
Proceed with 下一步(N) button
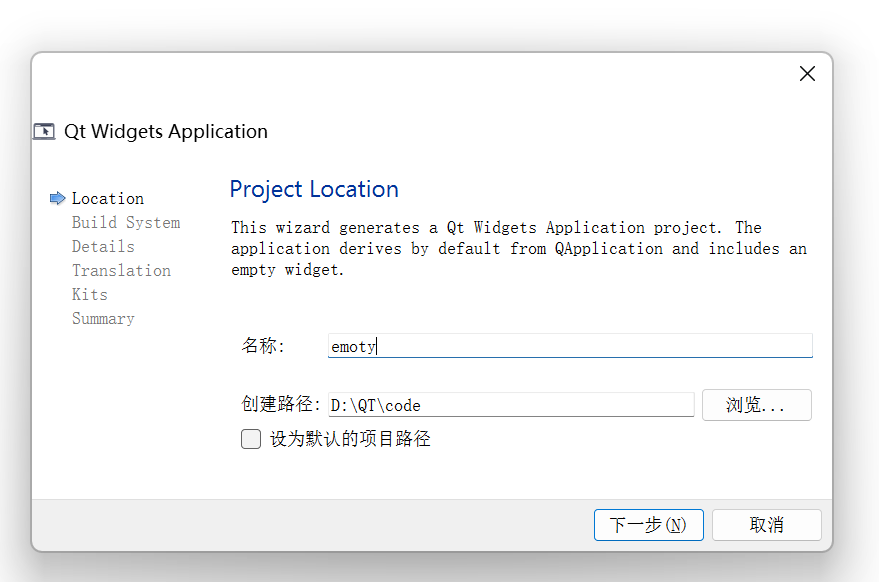point(649,525)
